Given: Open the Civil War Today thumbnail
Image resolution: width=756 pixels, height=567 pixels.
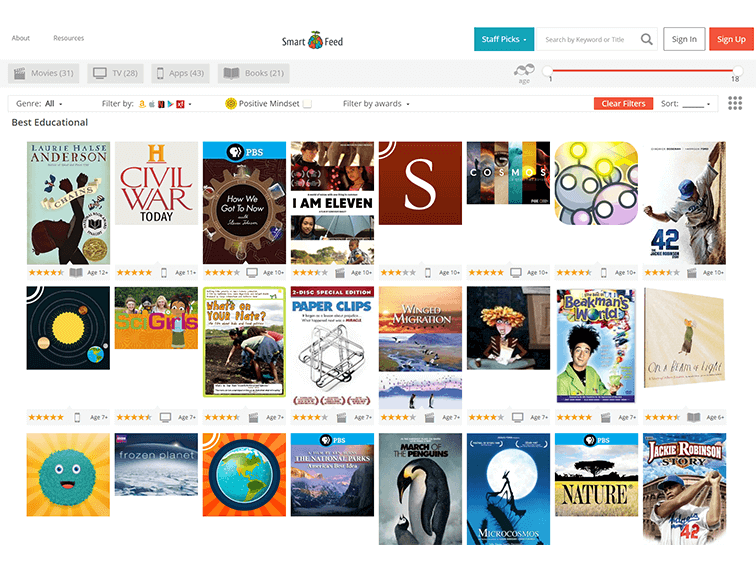Looking at the screenshot, I should pos(156,183).
